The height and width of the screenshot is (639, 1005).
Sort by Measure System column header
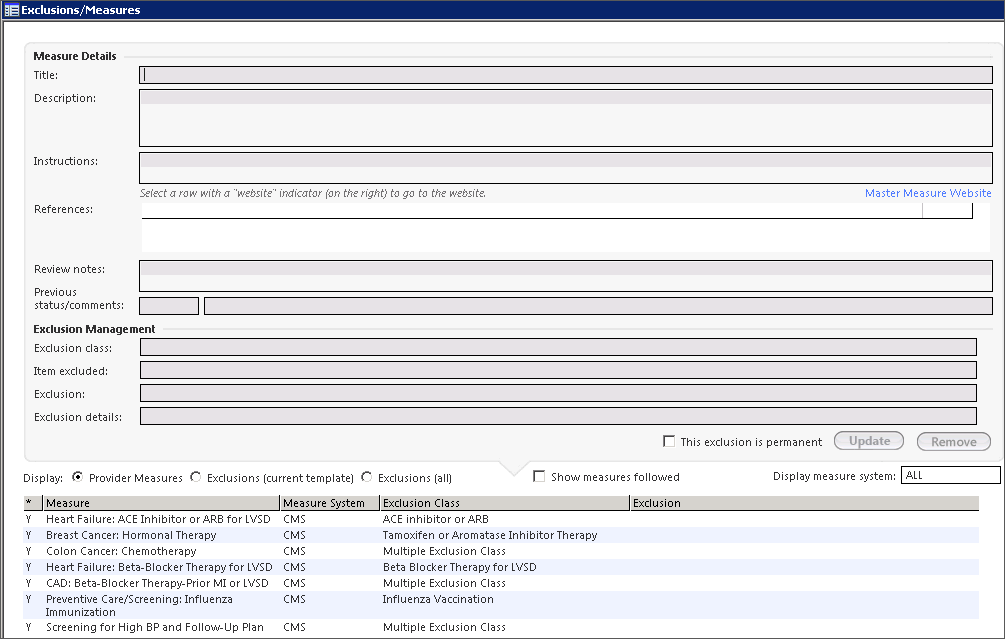point(328,503)
